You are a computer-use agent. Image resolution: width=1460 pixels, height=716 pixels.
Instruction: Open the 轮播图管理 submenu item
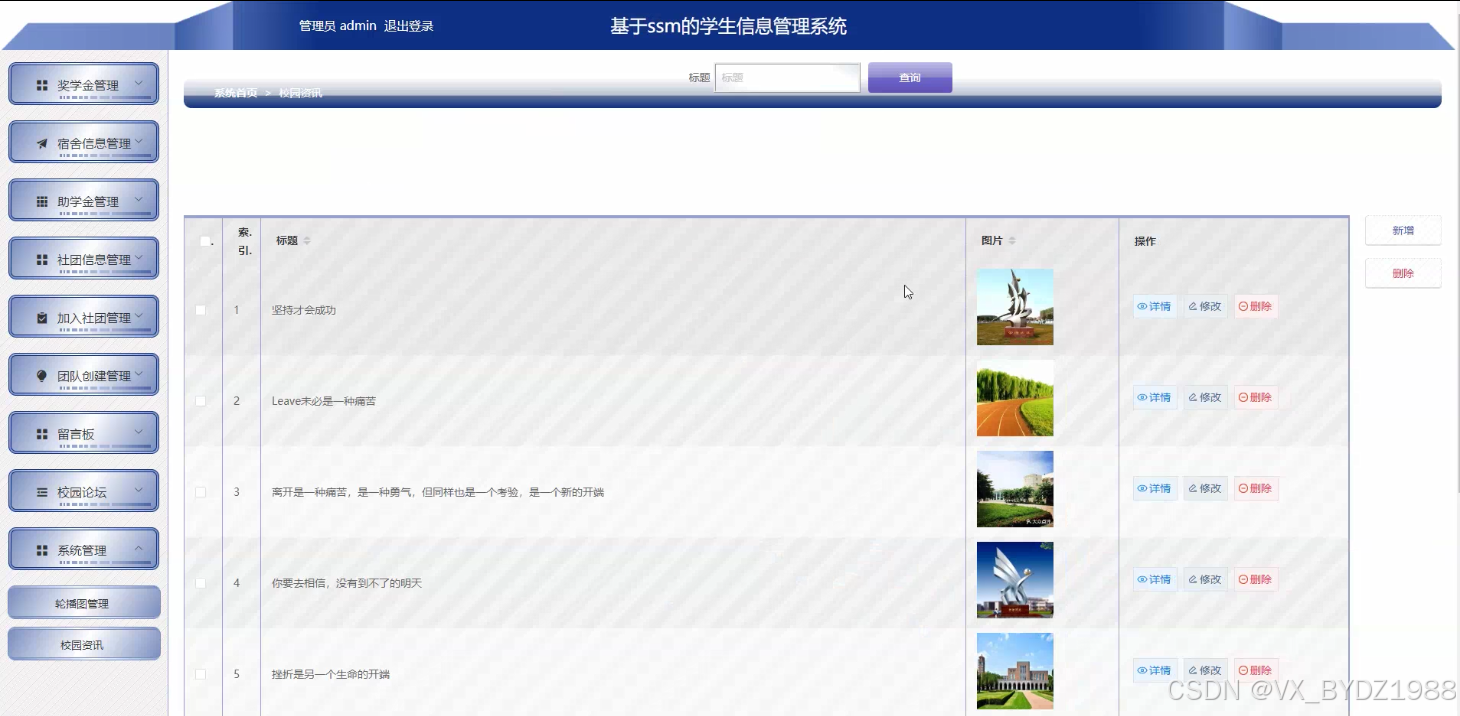point(84,603)
